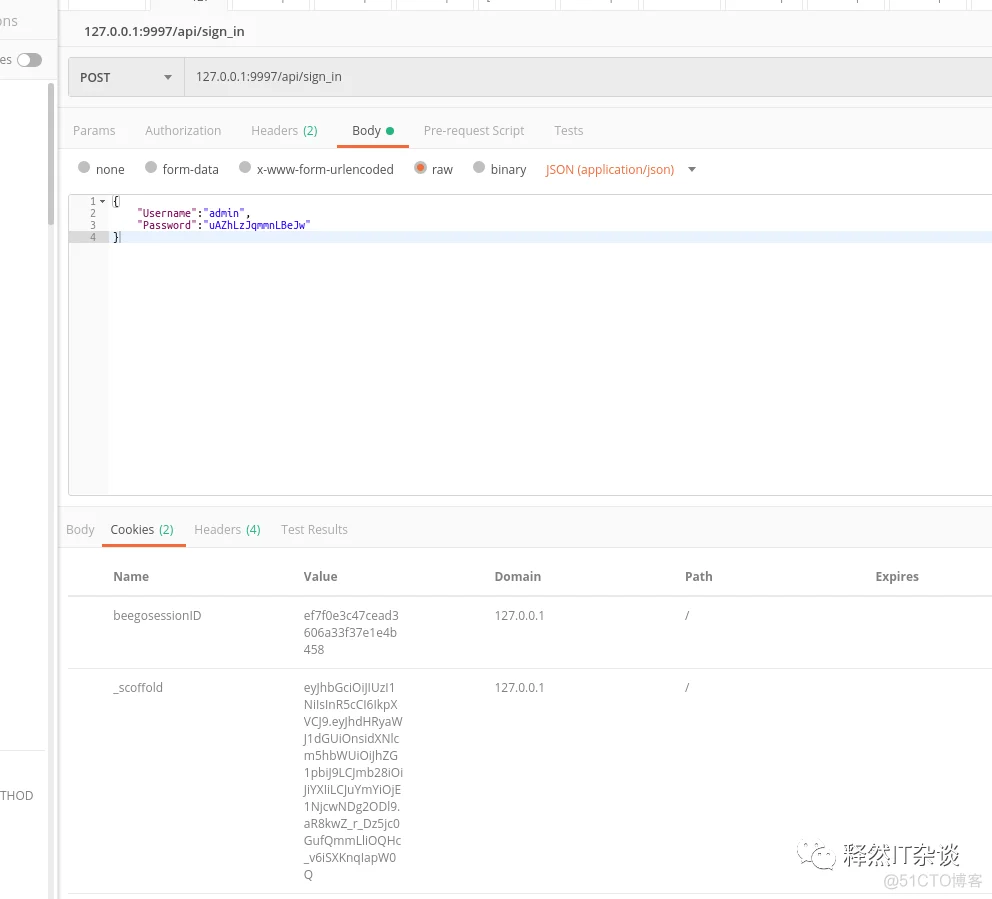
Task: Click the Expires column header
Action: pos(896,576)
